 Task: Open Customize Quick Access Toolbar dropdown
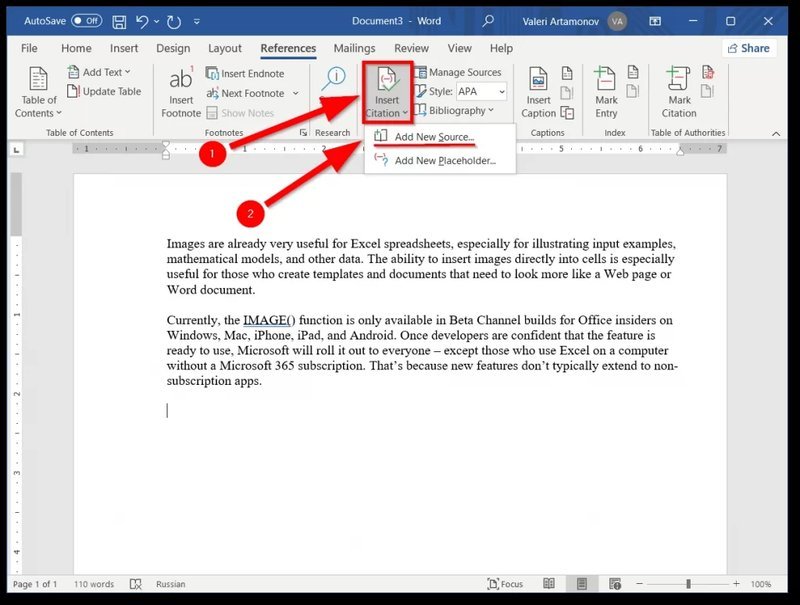tap(197, 21)
